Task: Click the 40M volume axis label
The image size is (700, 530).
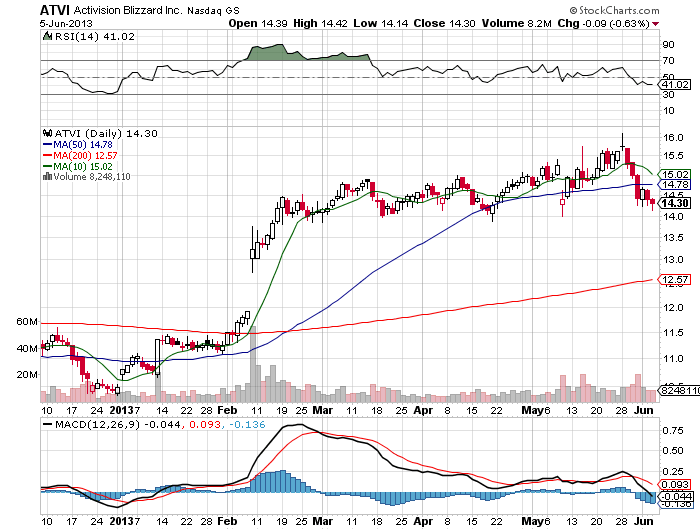Action: coord(27,348)
